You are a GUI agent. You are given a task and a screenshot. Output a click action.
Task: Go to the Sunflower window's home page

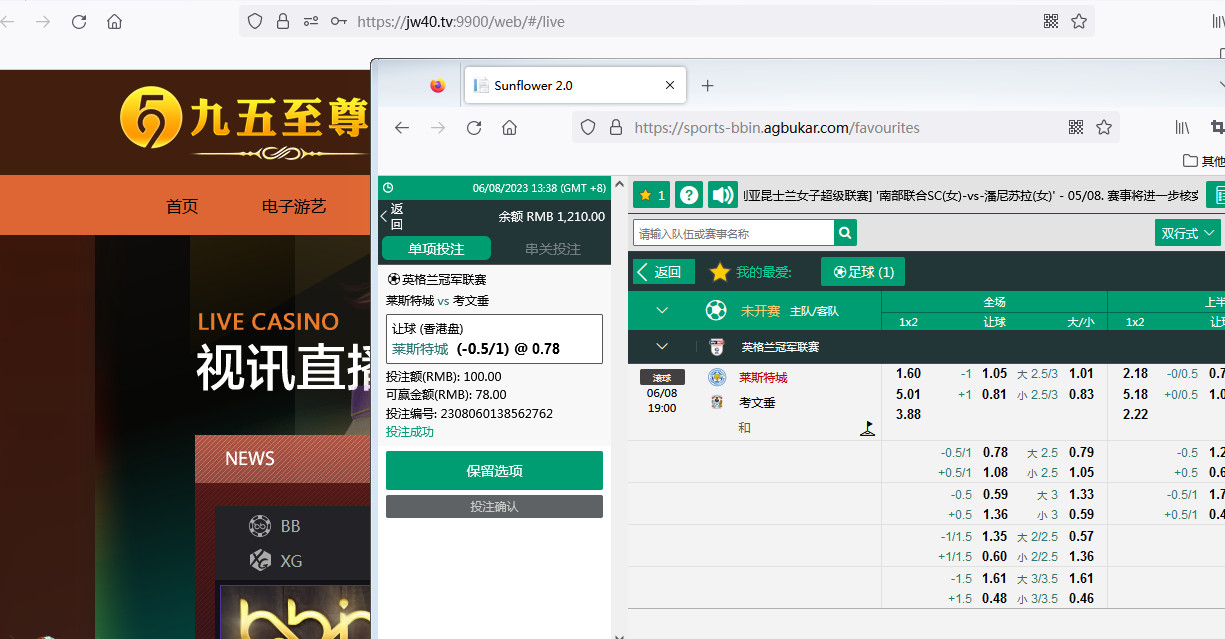(510, 128)
